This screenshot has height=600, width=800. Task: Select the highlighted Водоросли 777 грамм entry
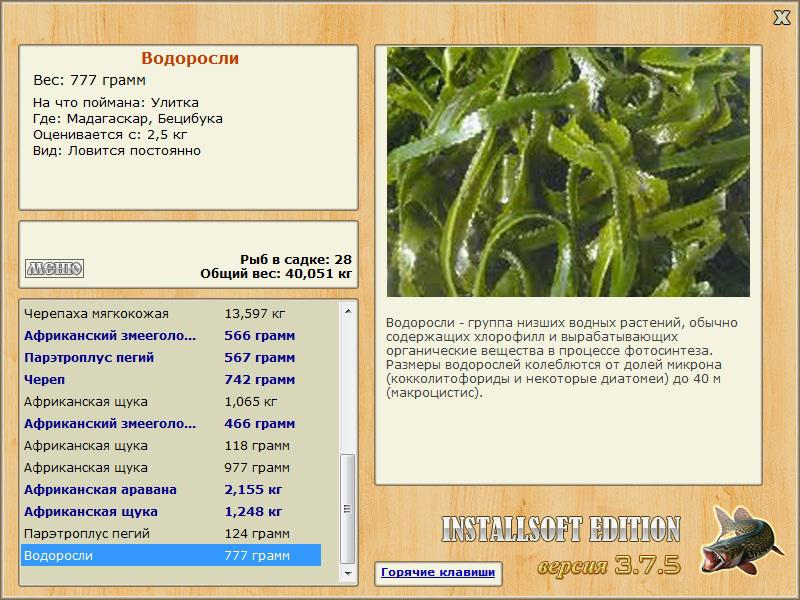tap(171, 555)
